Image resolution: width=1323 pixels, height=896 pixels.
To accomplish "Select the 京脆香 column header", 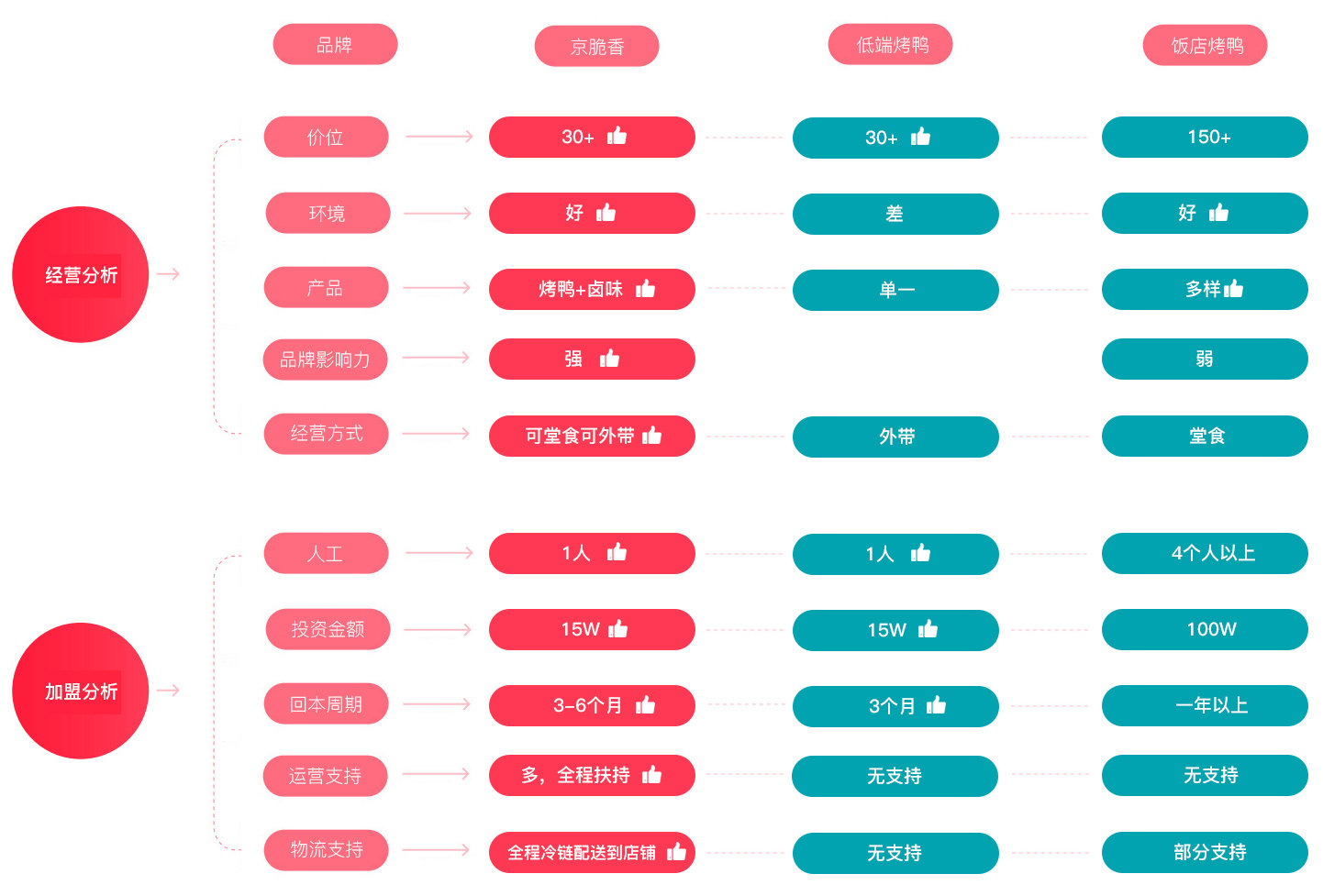I will [596, 46].
